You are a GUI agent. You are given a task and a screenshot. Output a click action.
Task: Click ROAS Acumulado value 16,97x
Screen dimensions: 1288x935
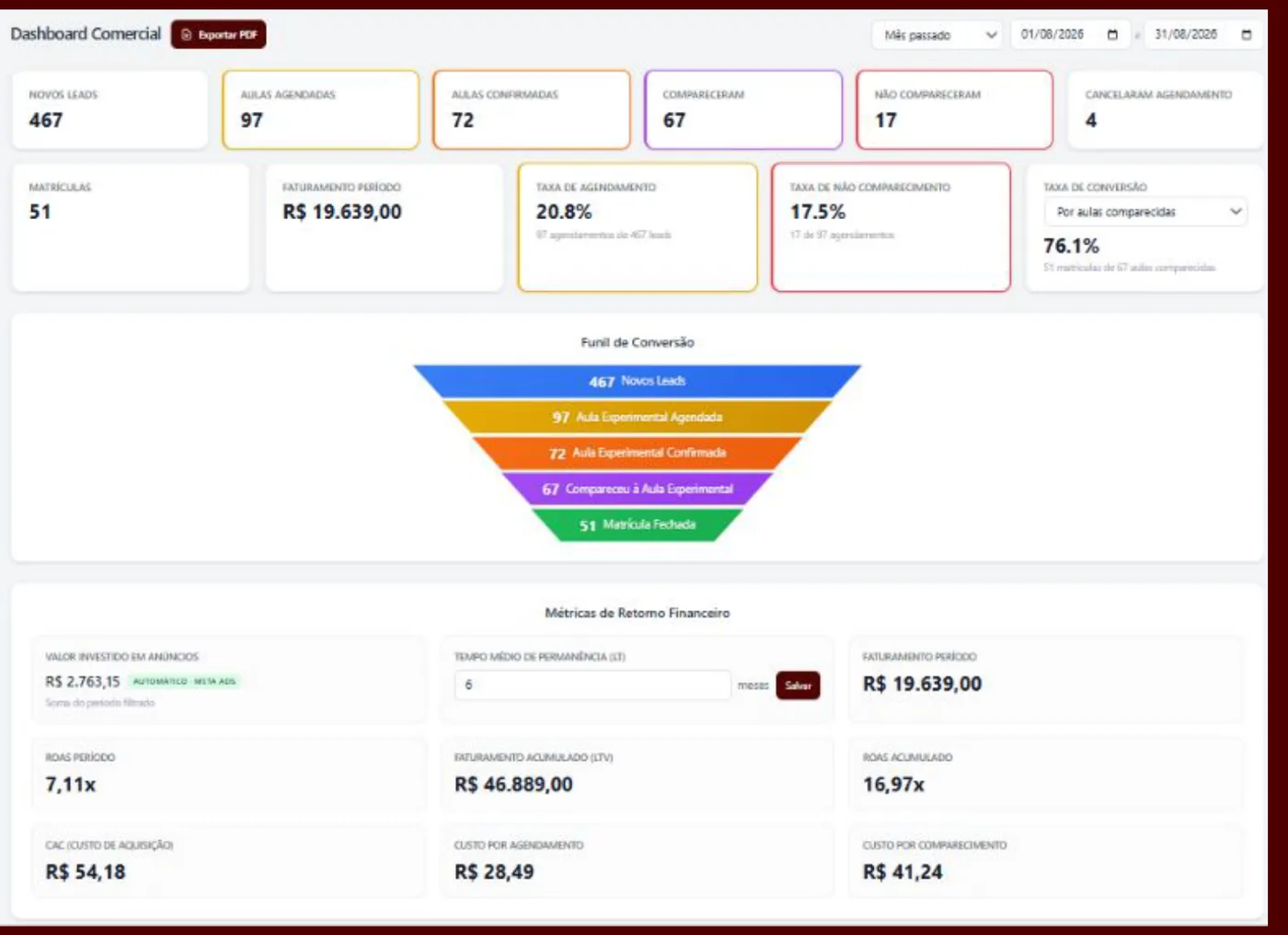coord(893,785)
